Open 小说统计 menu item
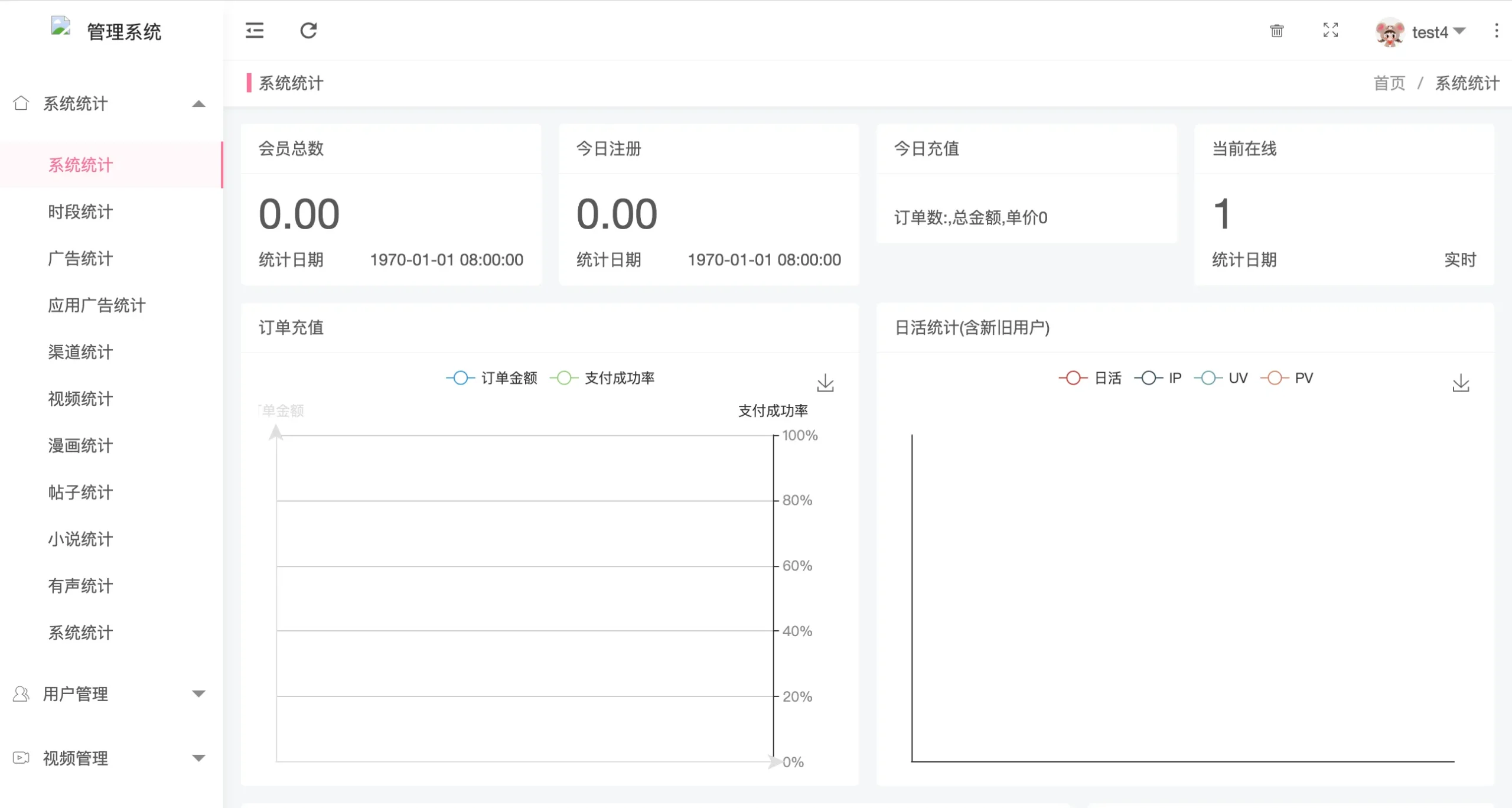 [x=112, y=539]
